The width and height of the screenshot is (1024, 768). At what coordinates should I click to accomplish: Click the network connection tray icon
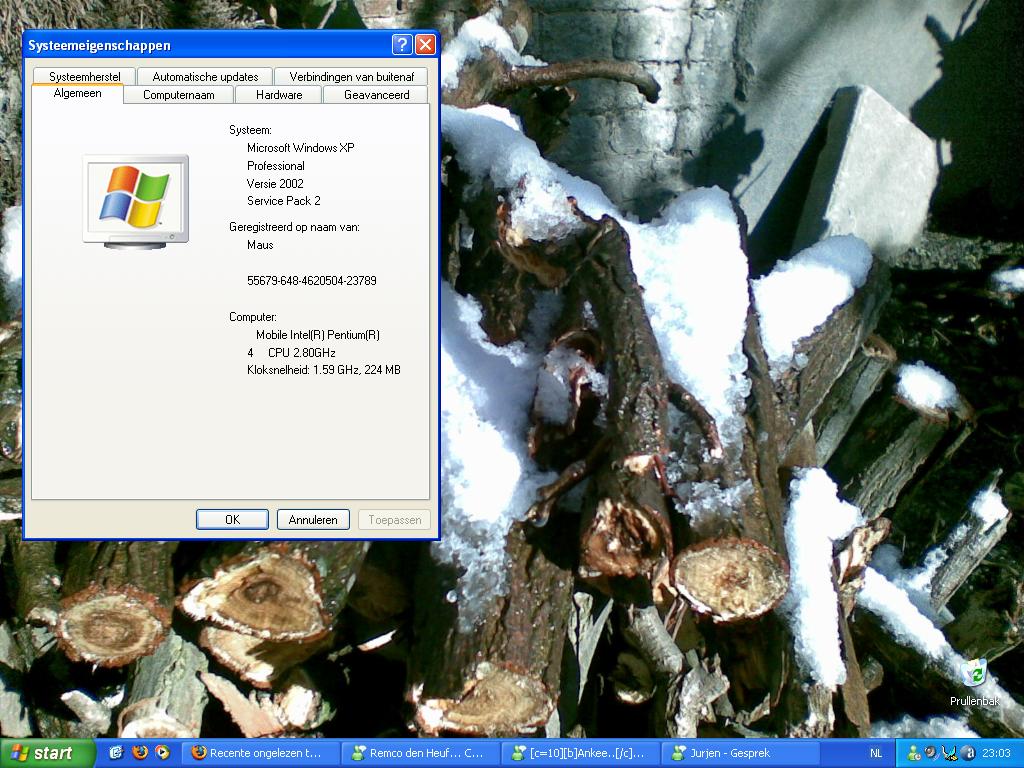(949, 753)
